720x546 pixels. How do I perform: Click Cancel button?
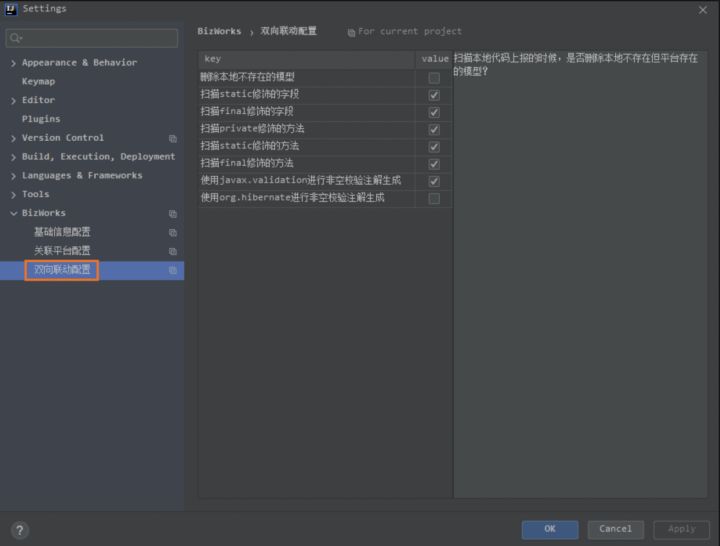[x=615, y=529]
